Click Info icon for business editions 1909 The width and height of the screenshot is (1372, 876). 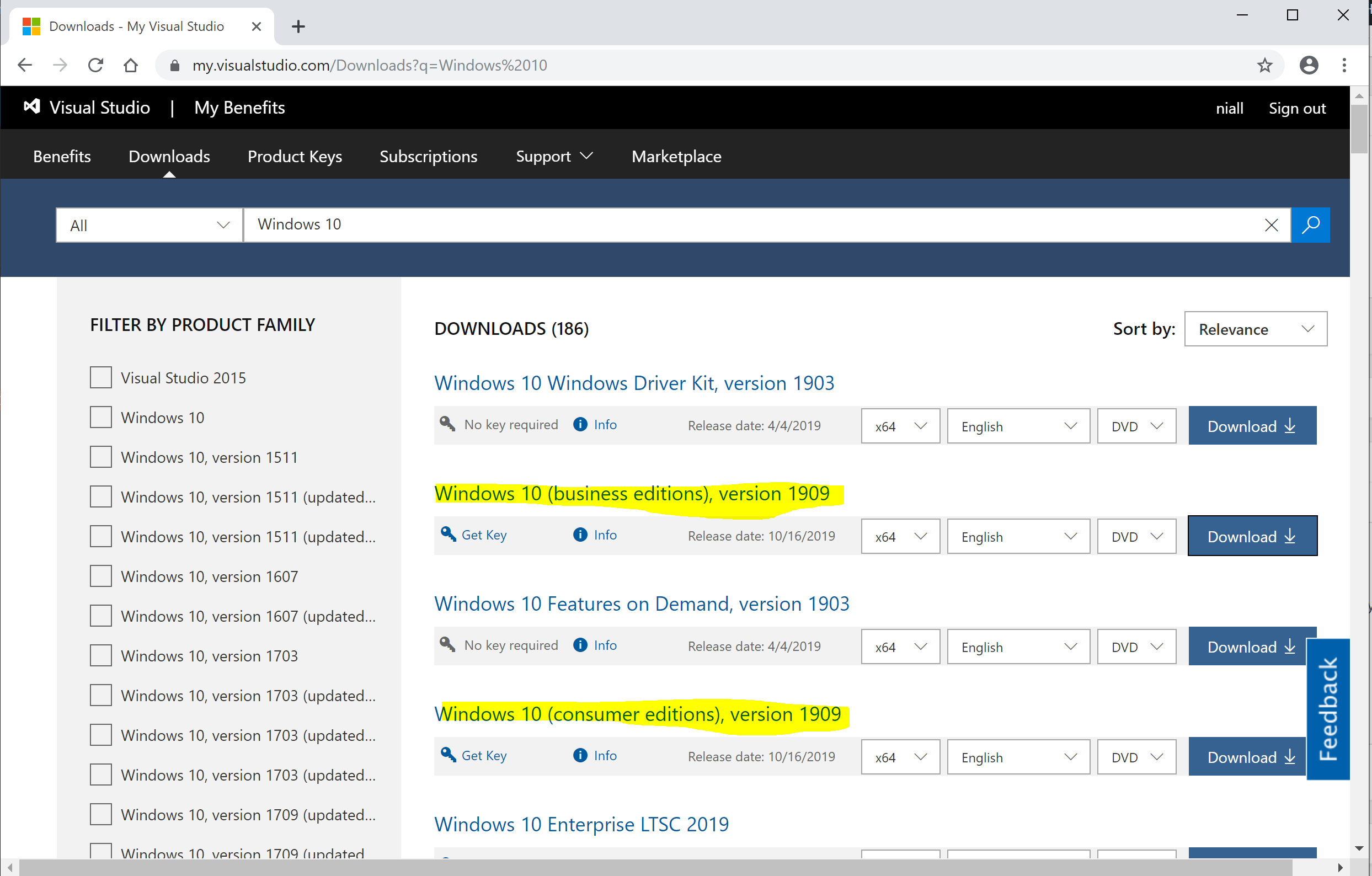click(x=580, y=534)
